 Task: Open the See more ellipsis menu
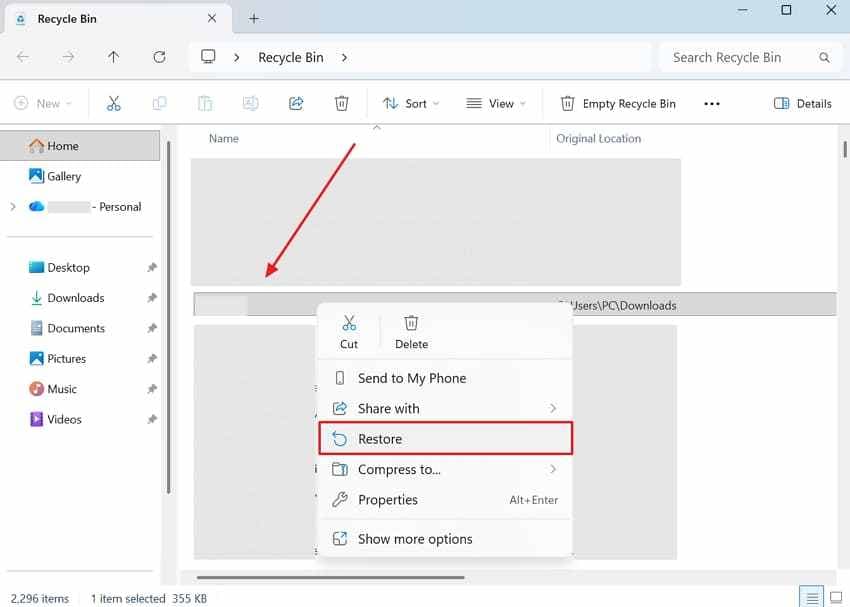coord(712,104)
